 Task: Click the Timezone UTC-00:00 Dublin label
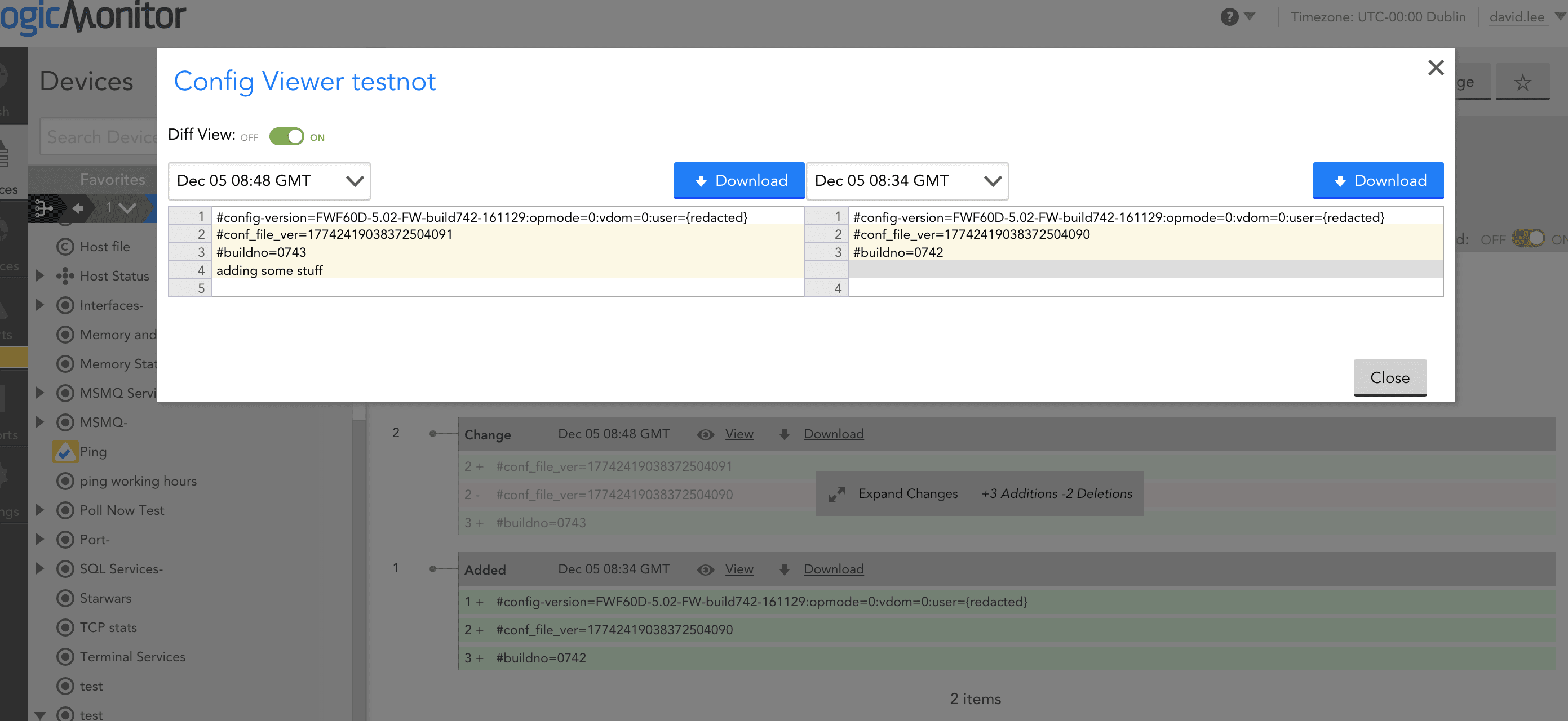(x=1378, y=16)
